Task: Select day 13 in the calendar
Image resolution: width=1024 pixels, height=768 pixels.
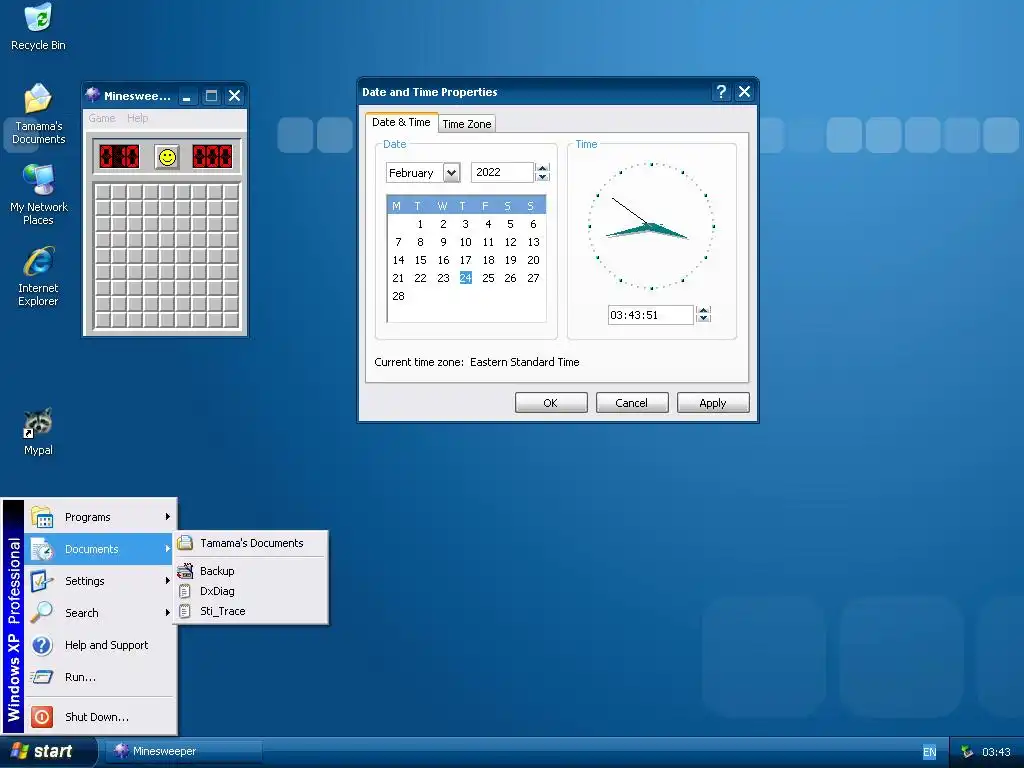Action: coord(534,242)
